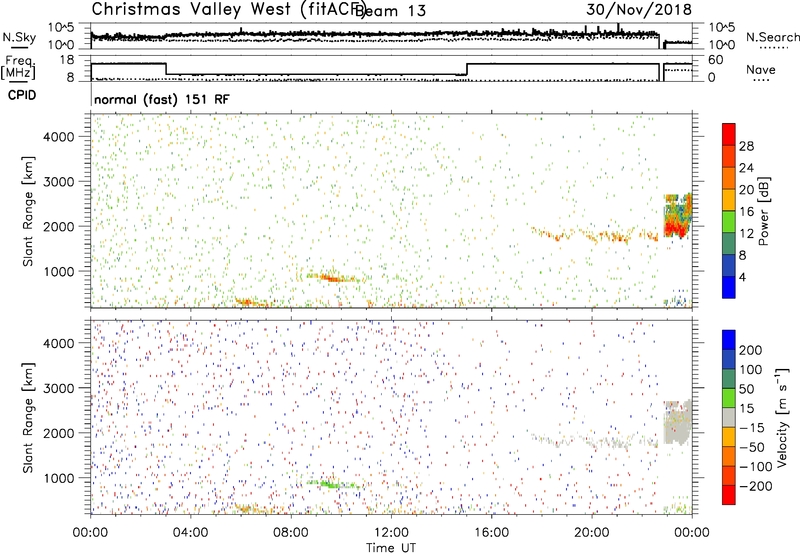Click the 'CPID' label
Screen dimensions: 800x554
[22, 95]
